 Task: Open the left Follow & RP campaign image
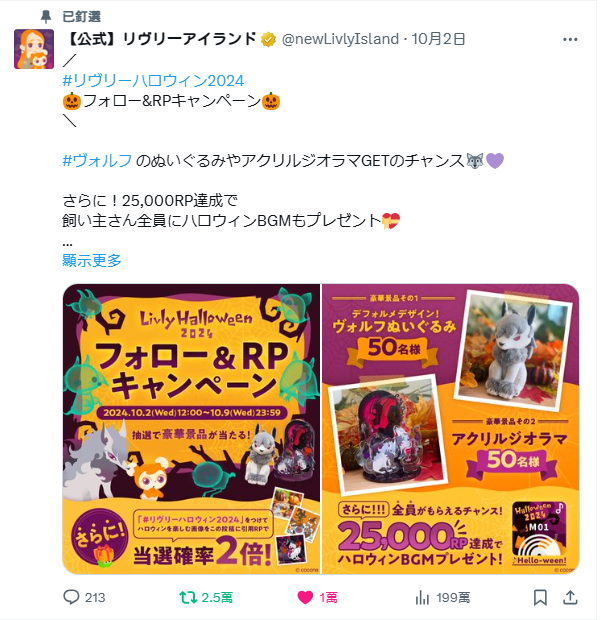191,429
